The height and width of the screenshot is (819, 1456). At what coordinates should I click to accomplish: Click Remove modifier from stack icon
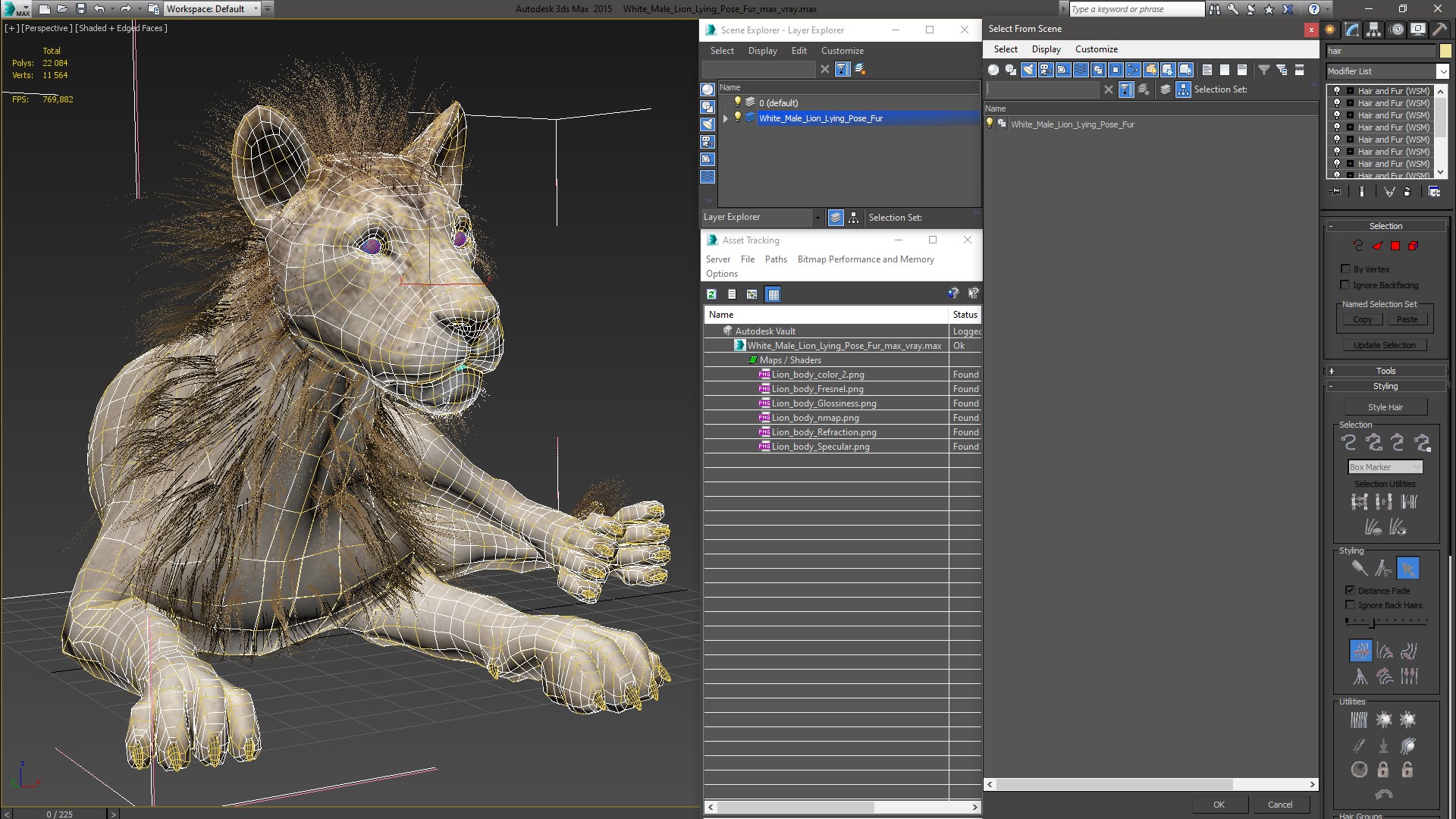click(1407, 192)
